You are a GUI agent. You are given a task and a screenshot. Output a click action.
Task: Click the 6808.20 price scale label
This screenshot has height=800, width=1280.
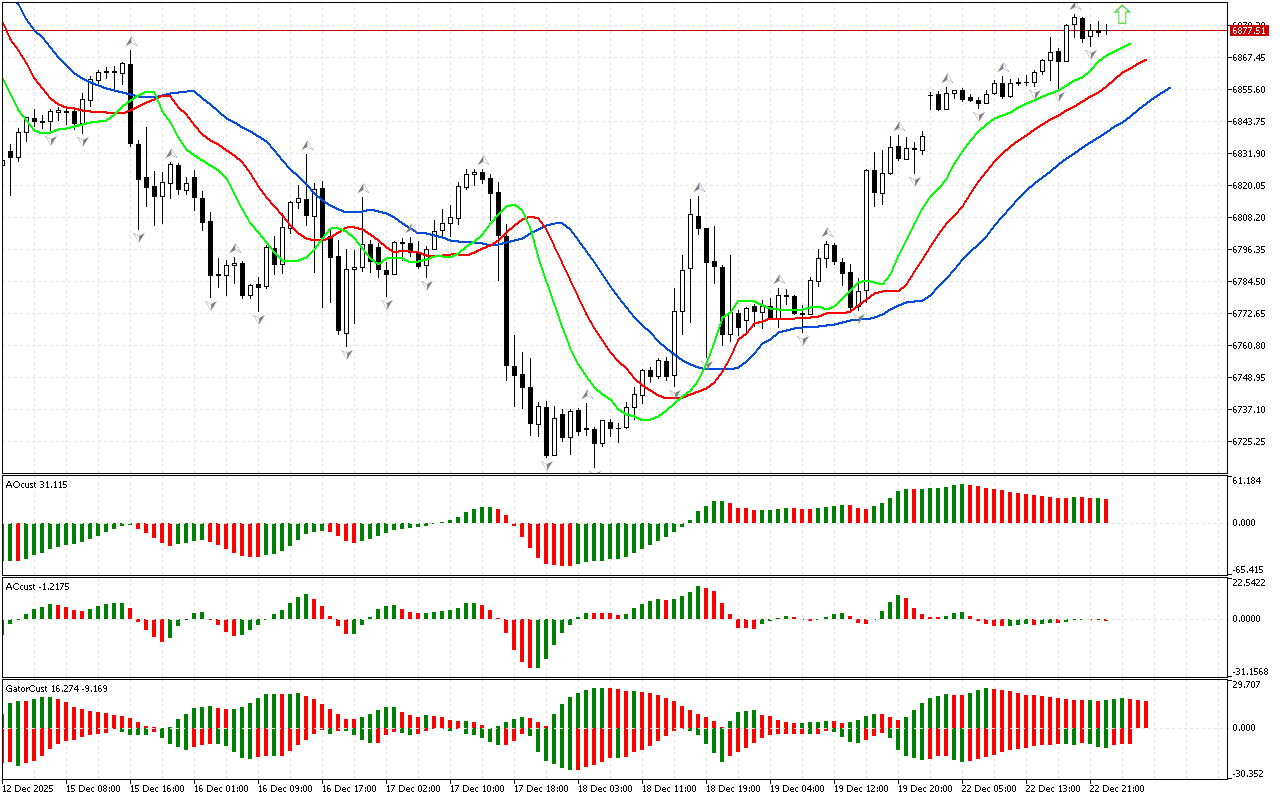[1250, 218]
